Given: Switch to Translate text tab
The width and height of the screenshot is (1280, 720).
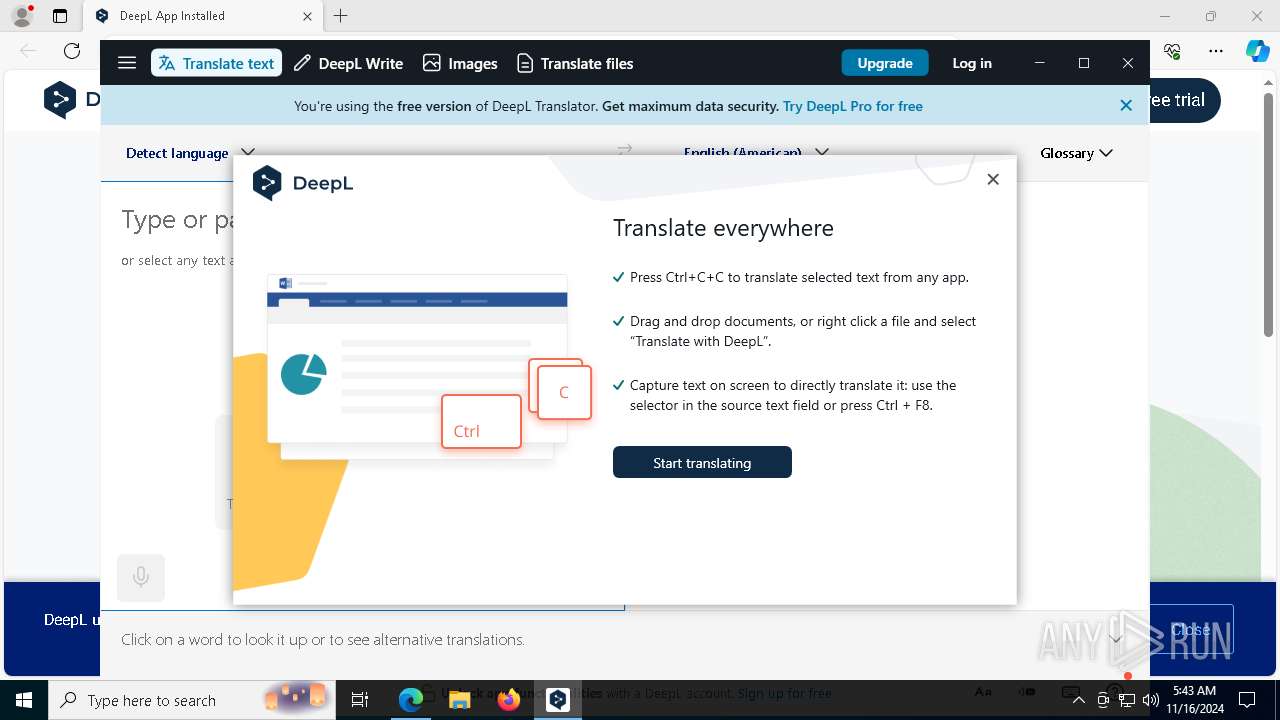Looking at the screenshot, I should (216, 63).
